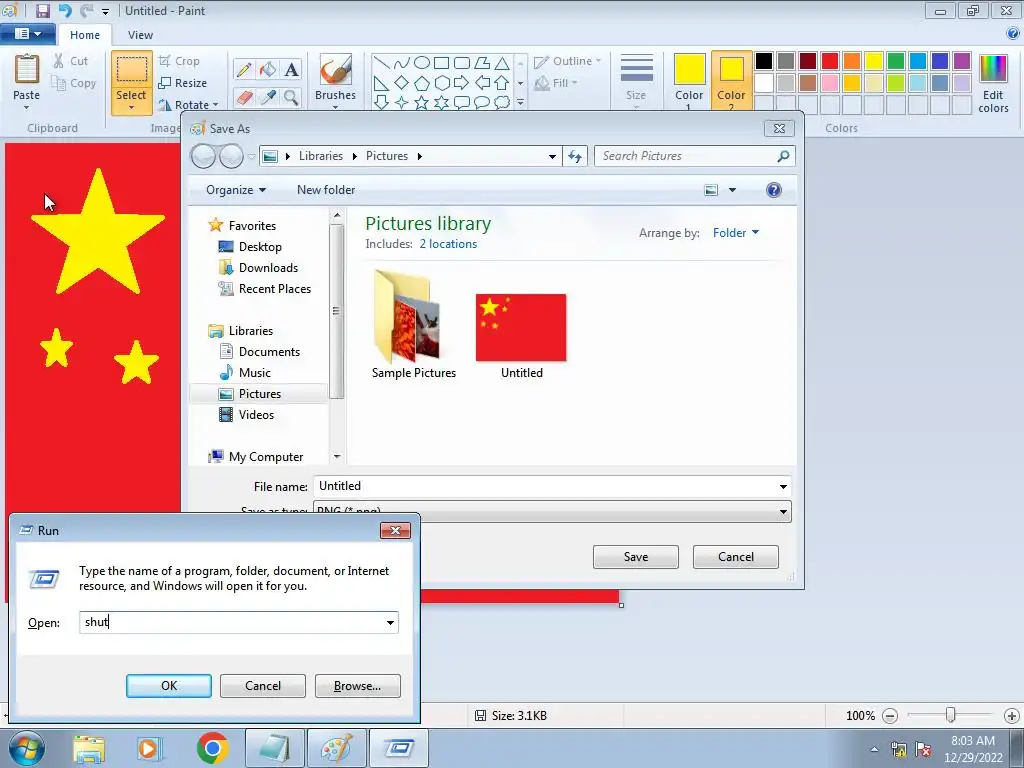The height and width of the screenshot is (768, 1024).
Task: Open the Paint application menu dropdown
Action: click(x=27, y=33)
